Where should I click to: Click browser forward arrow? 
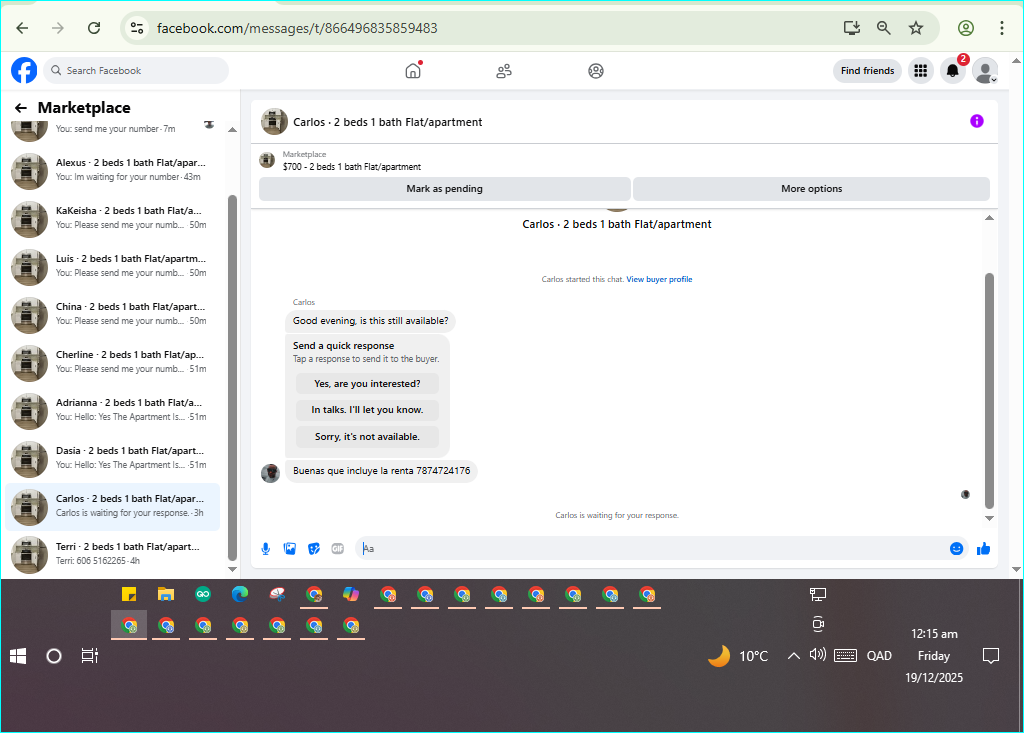click(58, 28)
